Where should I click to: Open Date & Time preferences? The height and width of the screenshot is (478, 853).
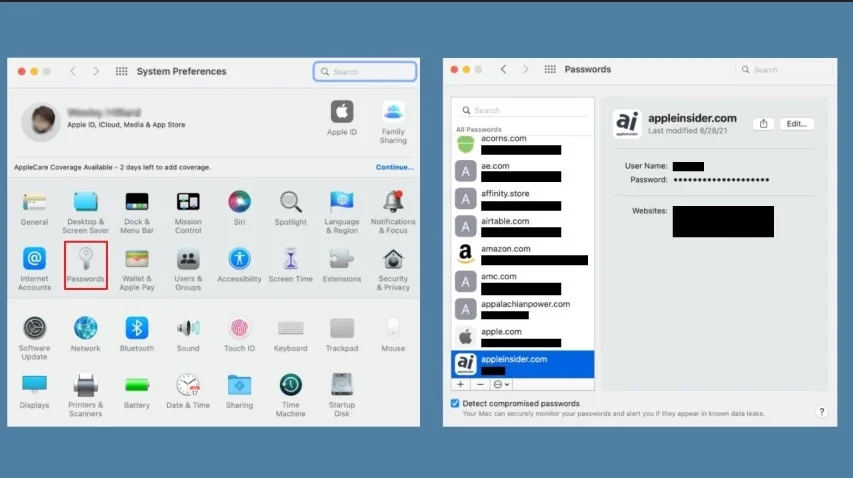188,390
